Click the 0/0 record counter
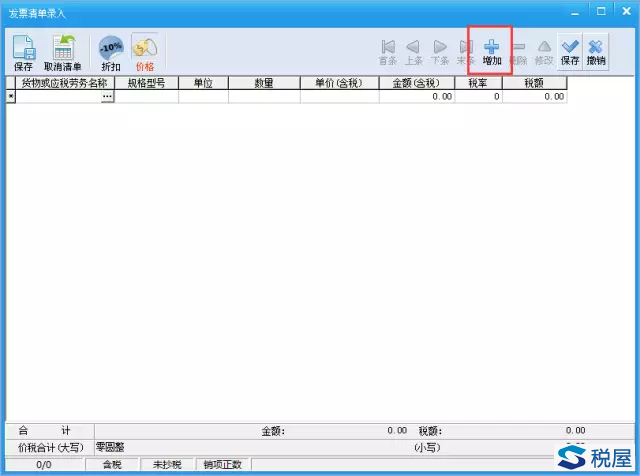 coord(44,465)
